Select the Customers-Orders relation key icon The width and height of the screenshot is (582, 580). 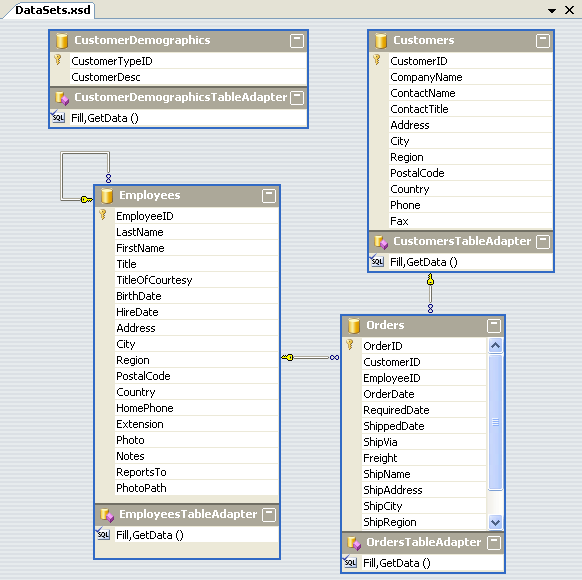tap(430, 279)
